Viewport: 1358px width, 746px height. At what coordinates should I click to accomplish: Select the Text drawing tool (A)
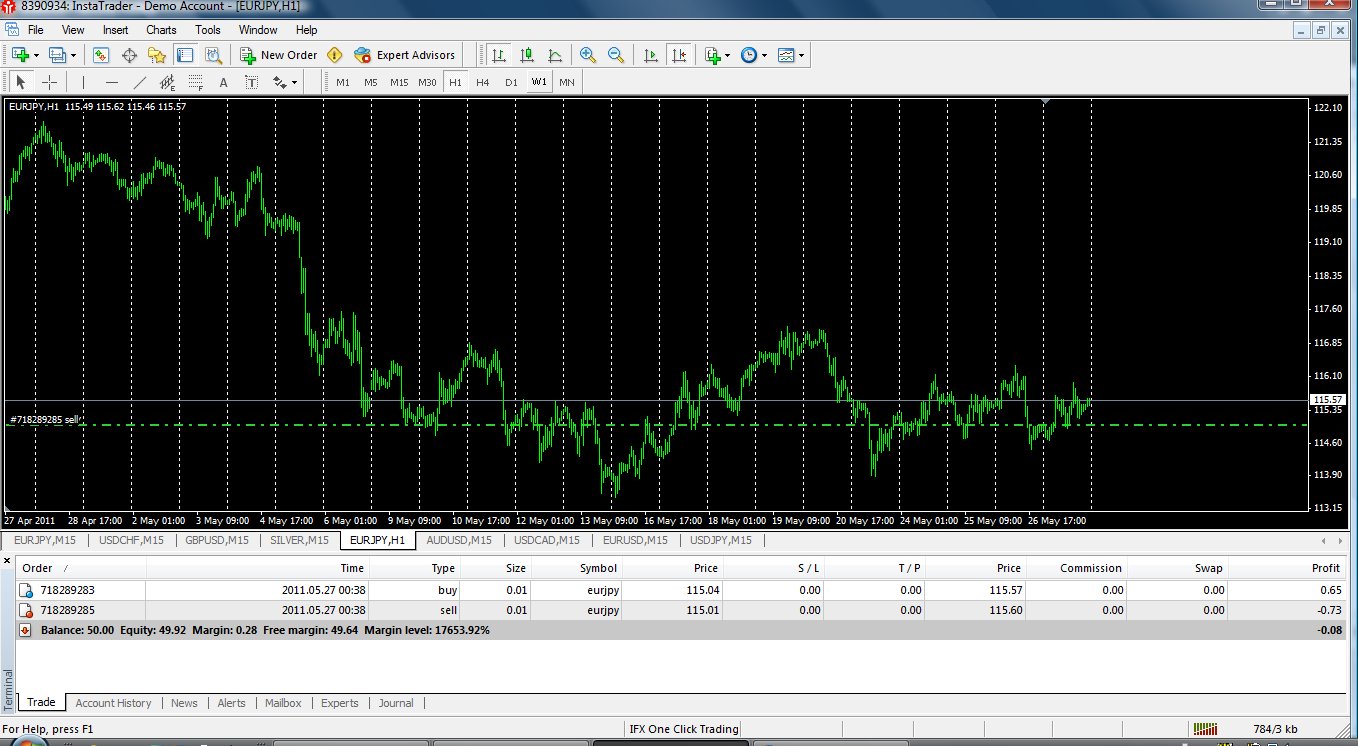tap(223, 82)
